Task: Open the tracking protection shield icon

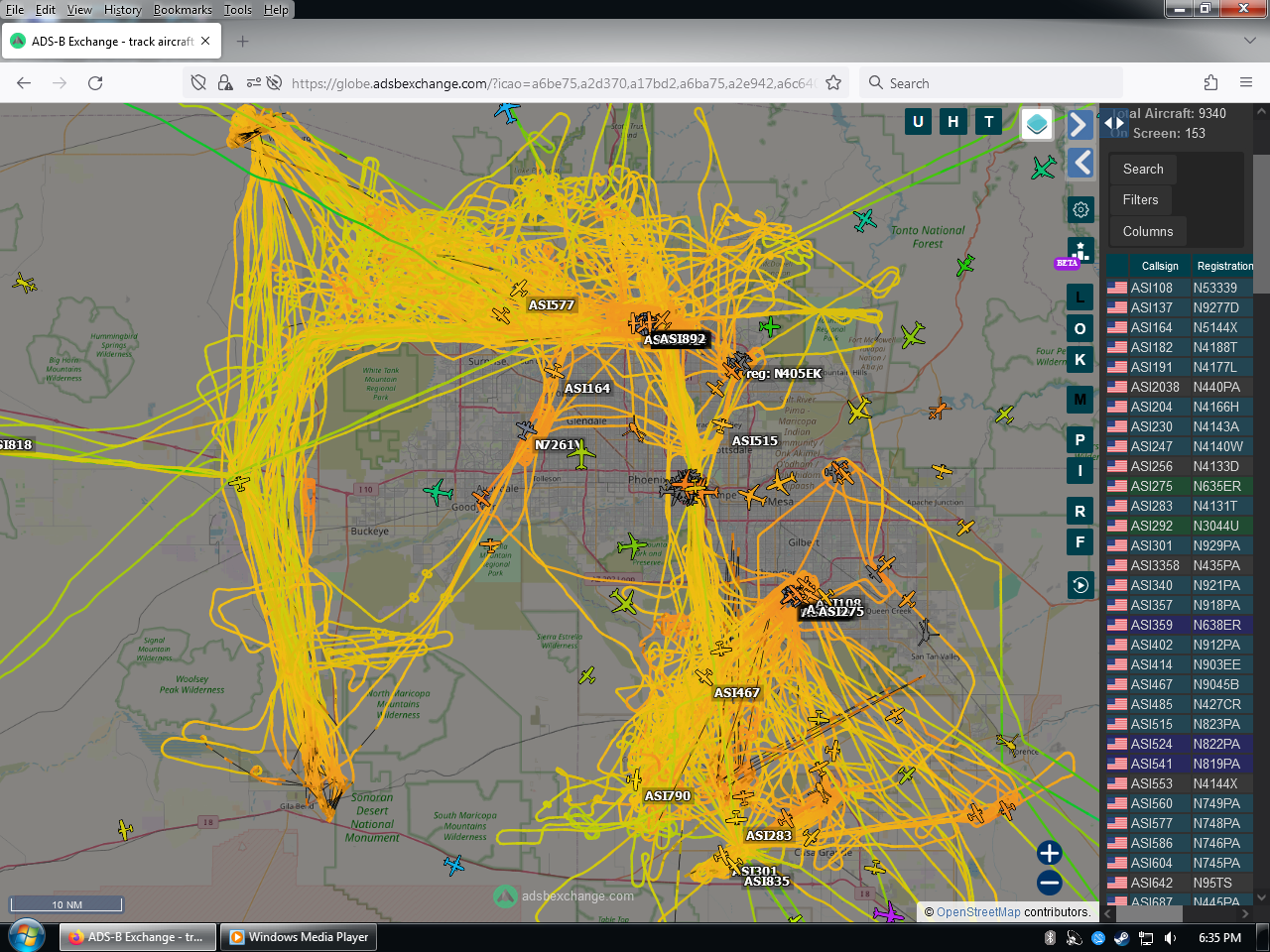Action: [x=198, y=83]
